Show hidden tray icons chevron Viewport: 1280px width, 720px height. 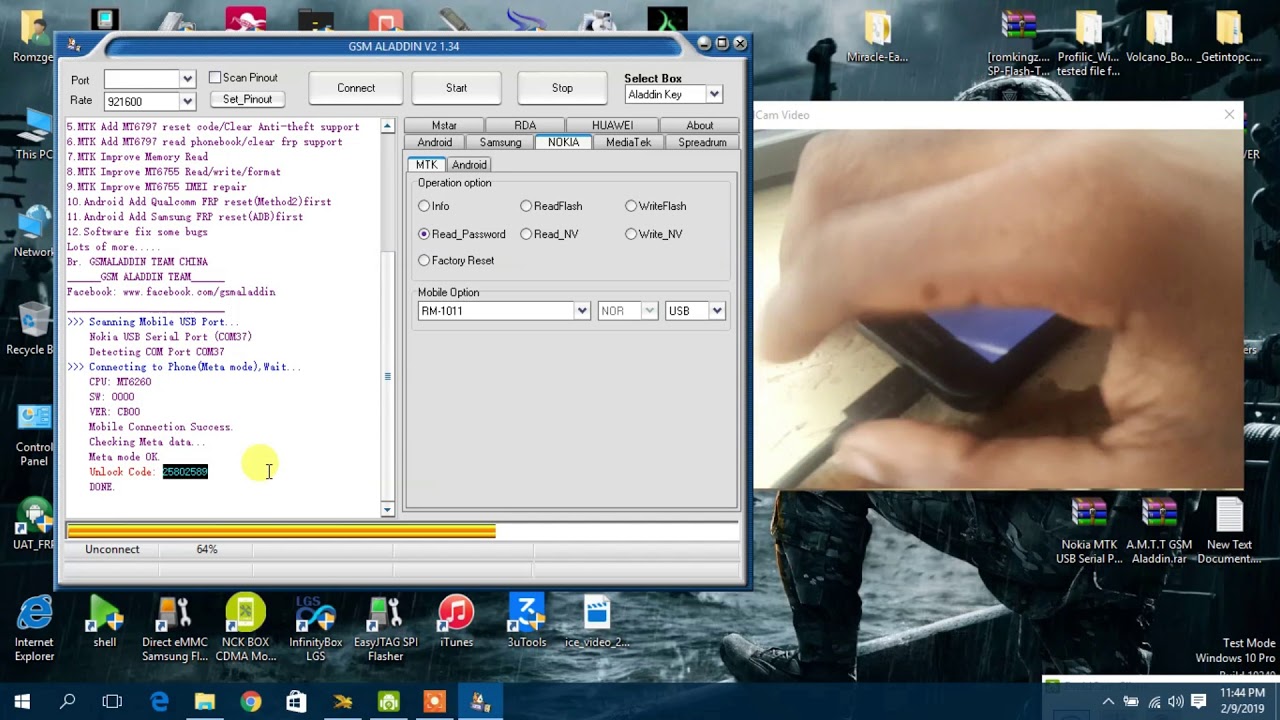[x=1108, y=702]
